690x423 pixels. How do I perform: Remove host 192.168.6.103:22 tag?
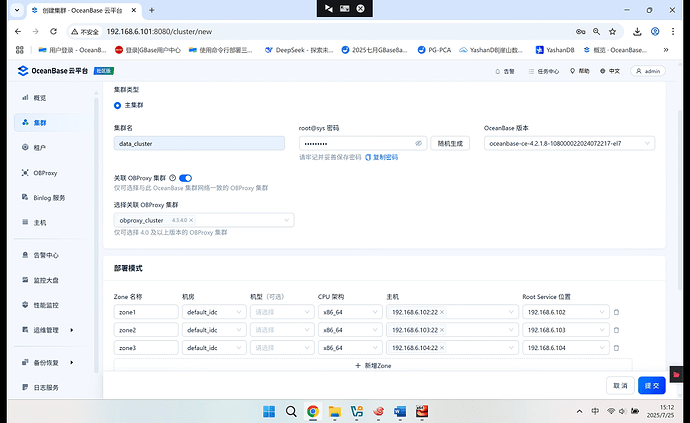tap(442, 330)
